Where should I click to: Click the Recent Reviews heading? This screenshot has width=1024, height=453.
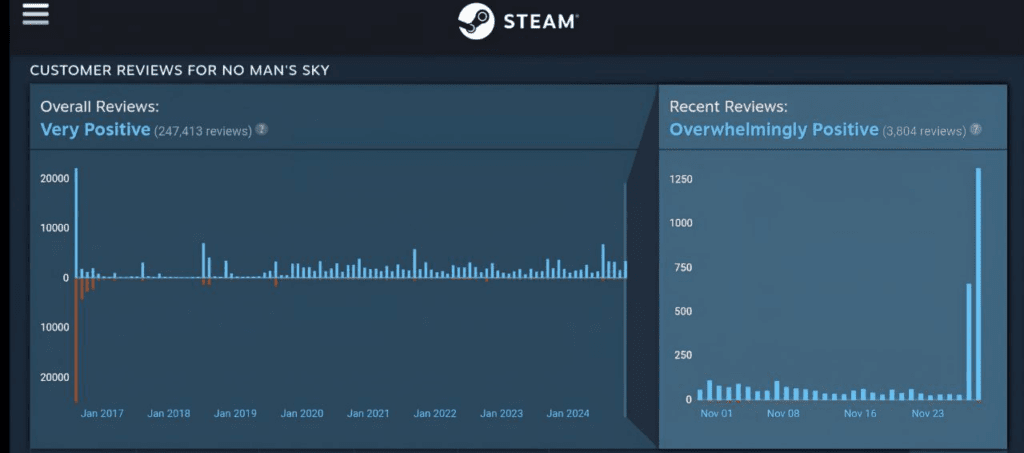pos(728,106)
